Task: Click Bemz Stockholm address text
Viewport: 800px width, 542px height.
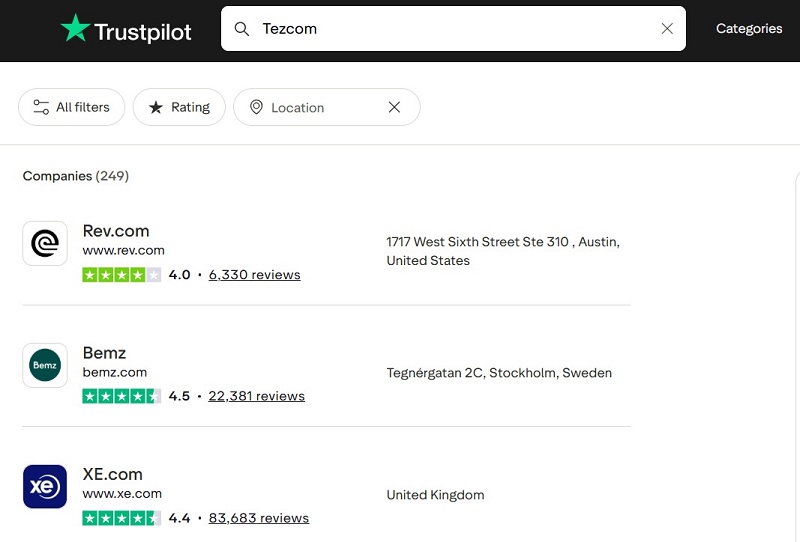Action: pos(499,373)
